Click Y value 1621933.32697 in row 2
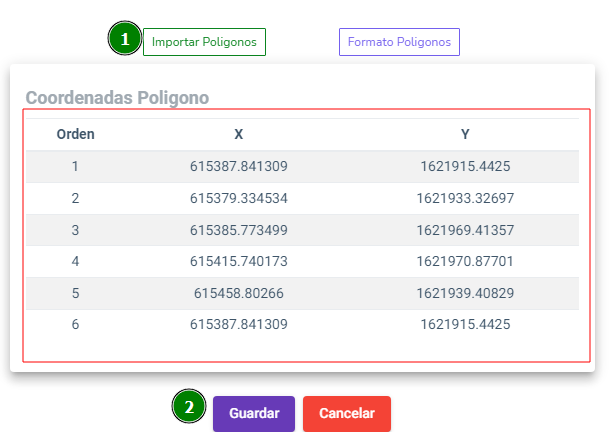The width and height of the screenshot is (616, 443). point(465,198)
